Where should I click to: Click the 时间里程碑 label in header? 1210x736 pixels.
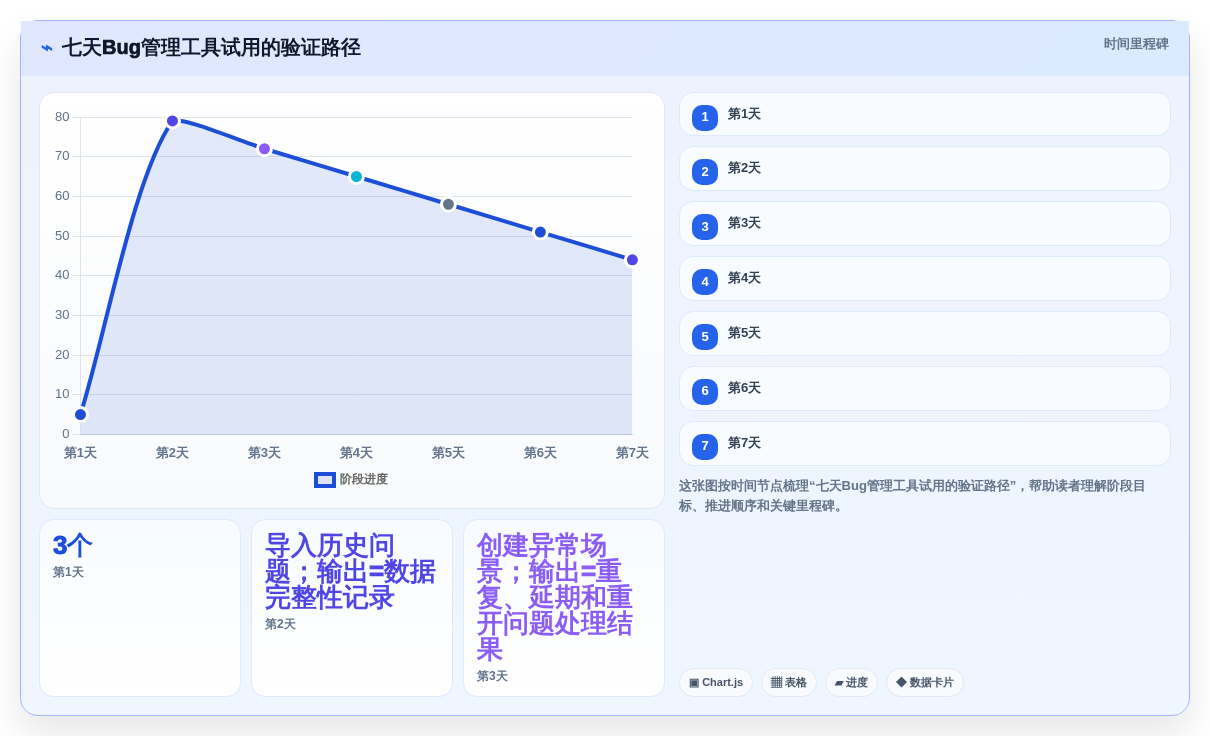point(1136,44)
